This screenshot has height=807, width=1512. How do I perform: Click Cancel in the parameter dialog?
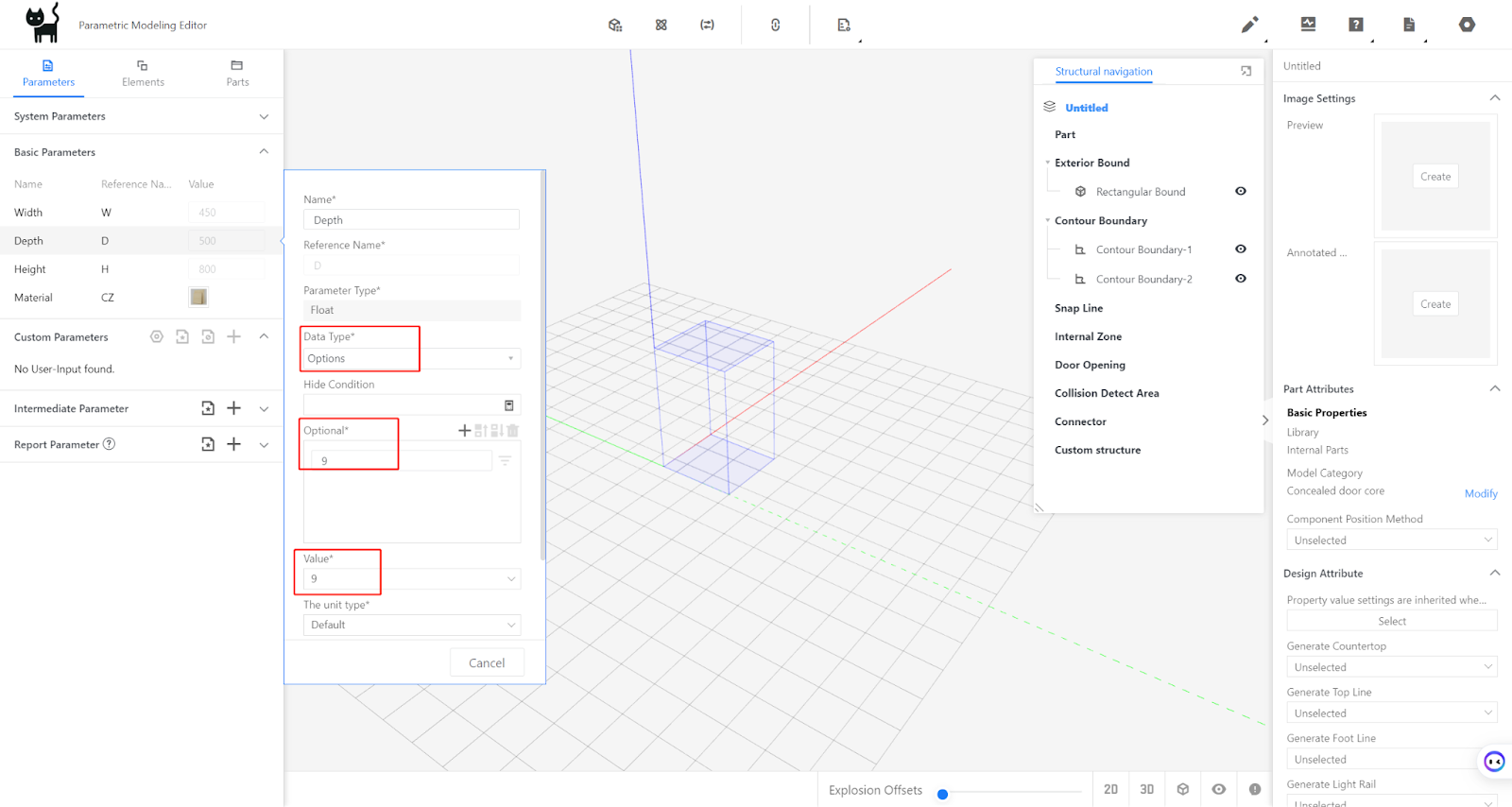(487, 662)
